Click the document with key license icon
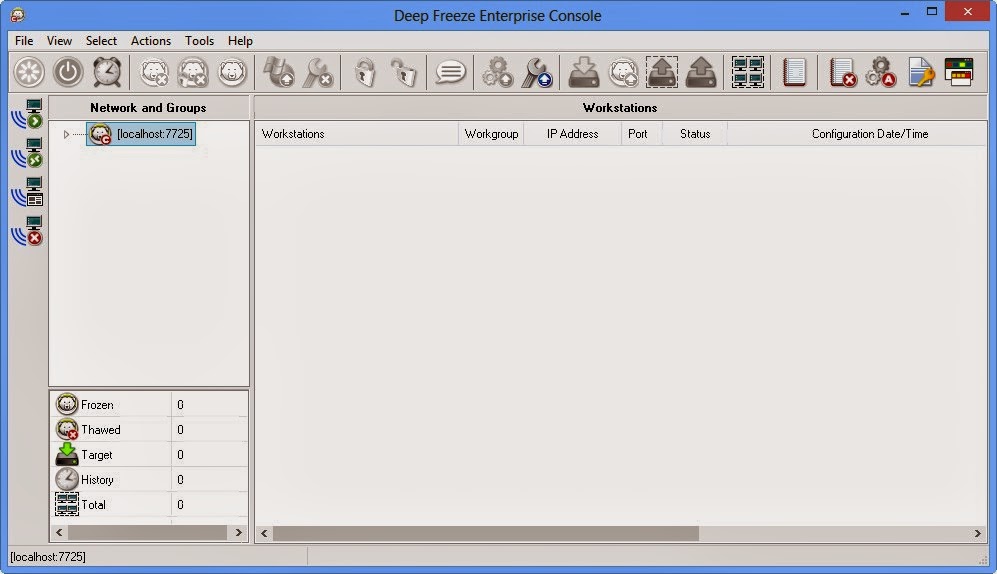The image size is (997, 574). pyautogui.click(x=921, y=72)
